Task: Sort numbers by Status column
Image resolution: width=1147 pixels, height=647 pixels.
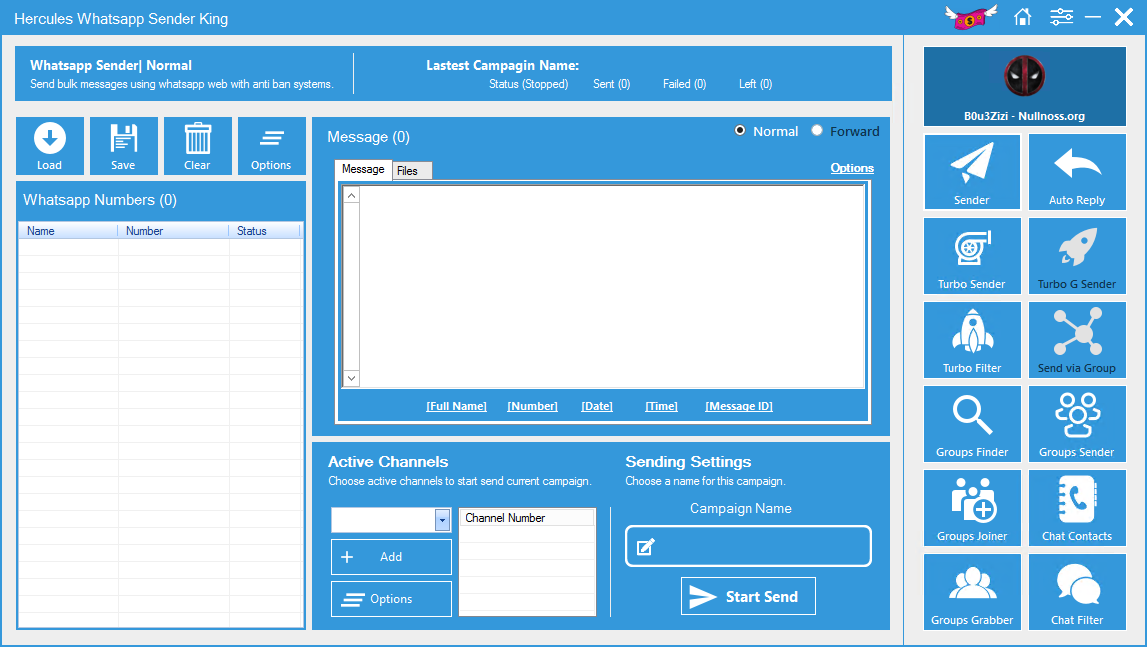Action: pos(264,231)
